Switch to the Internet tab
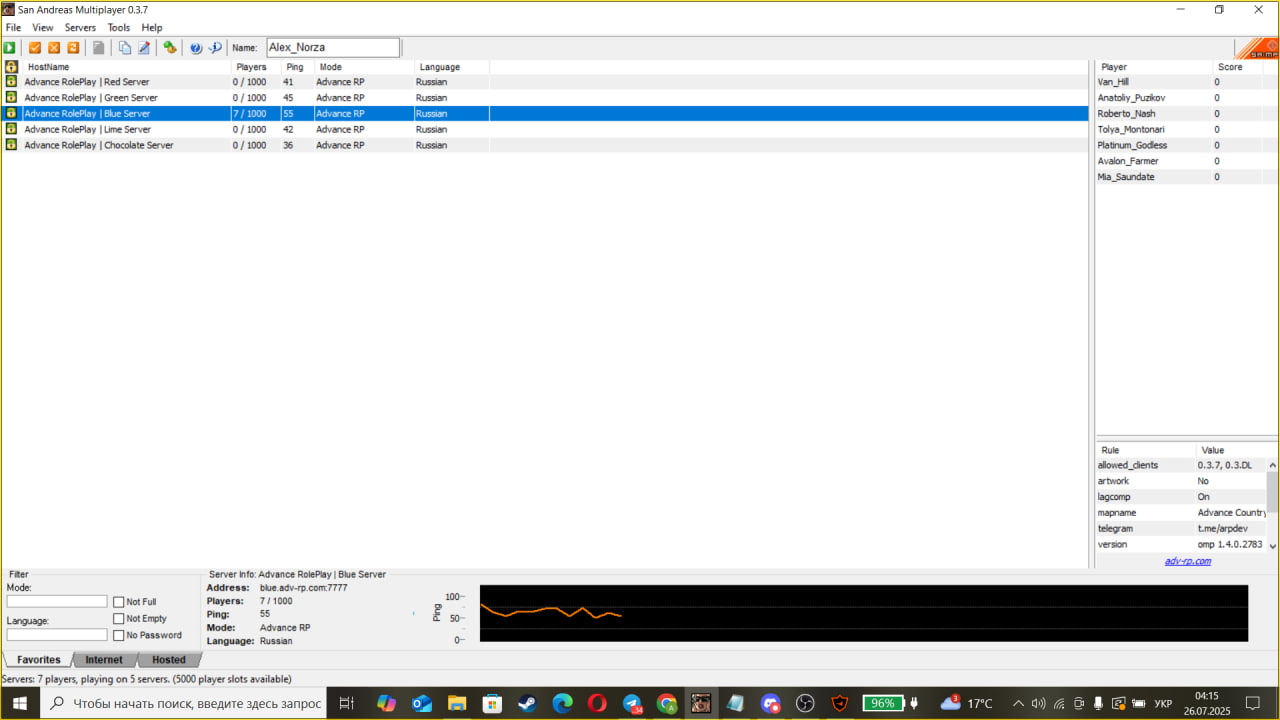 (x=104, y=660)
